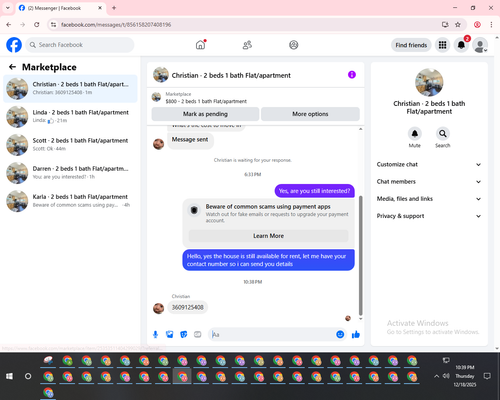The image size is (500, 400).
Task: Open the Friends icon in top navigation
Action: tap(247, 45)
